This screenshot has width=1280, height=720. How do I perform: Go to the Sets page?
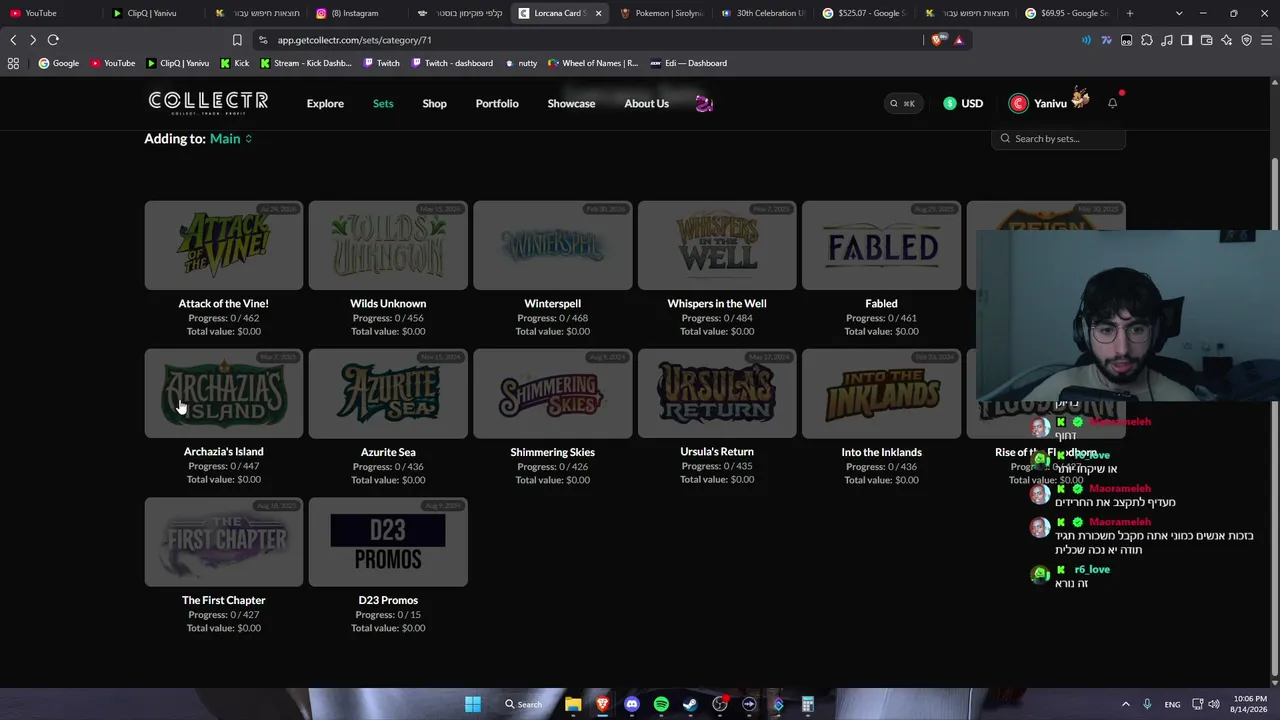pyautogui.click(x=383, y=103)
